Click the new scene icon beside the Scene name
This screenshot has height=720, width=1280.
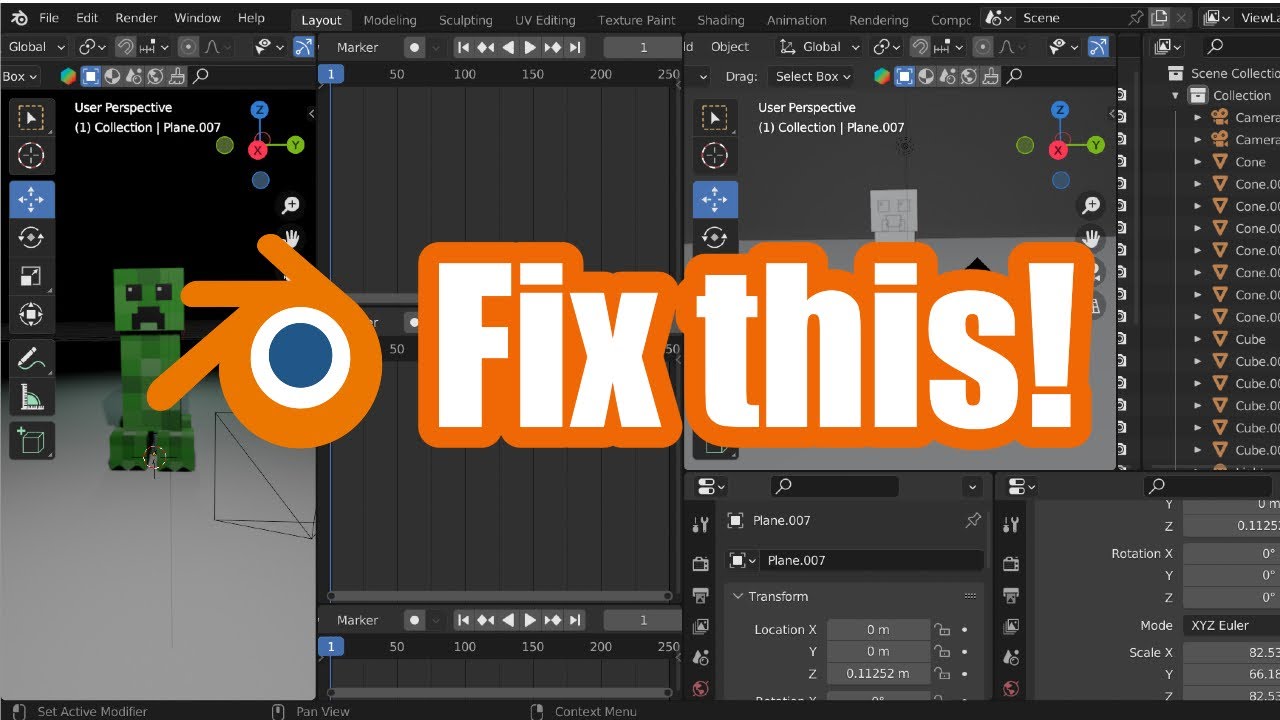pos(1159,18)
